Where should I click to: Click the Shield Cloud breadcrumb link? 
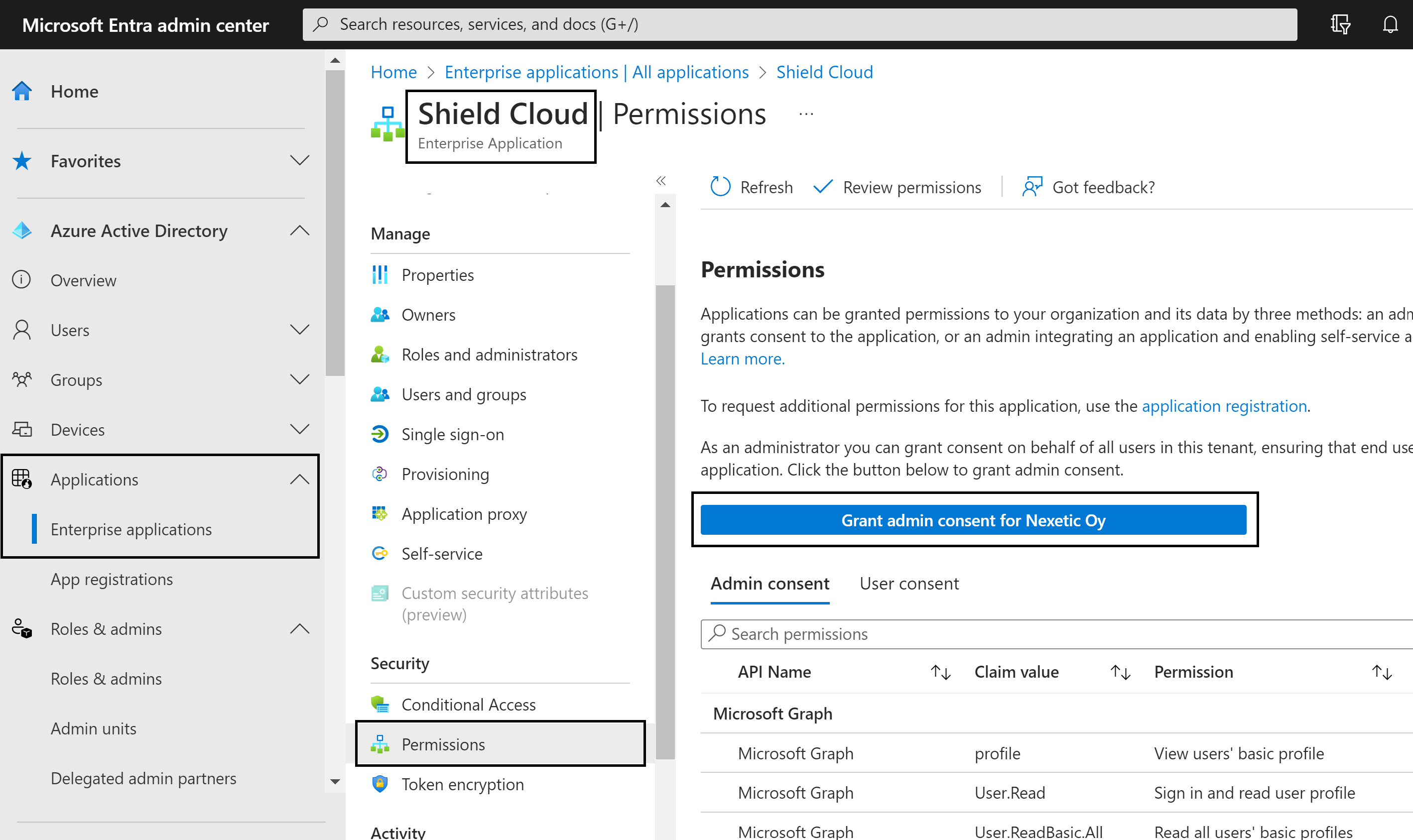pos(824,72)
